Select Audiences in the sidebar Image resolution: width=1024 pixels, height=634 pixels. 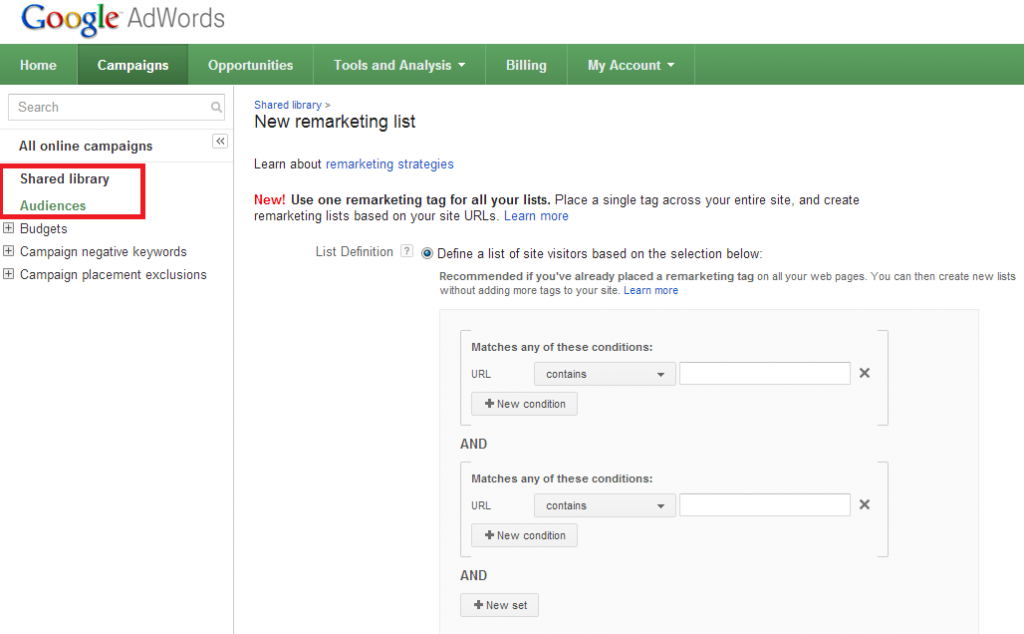[53, 206]
